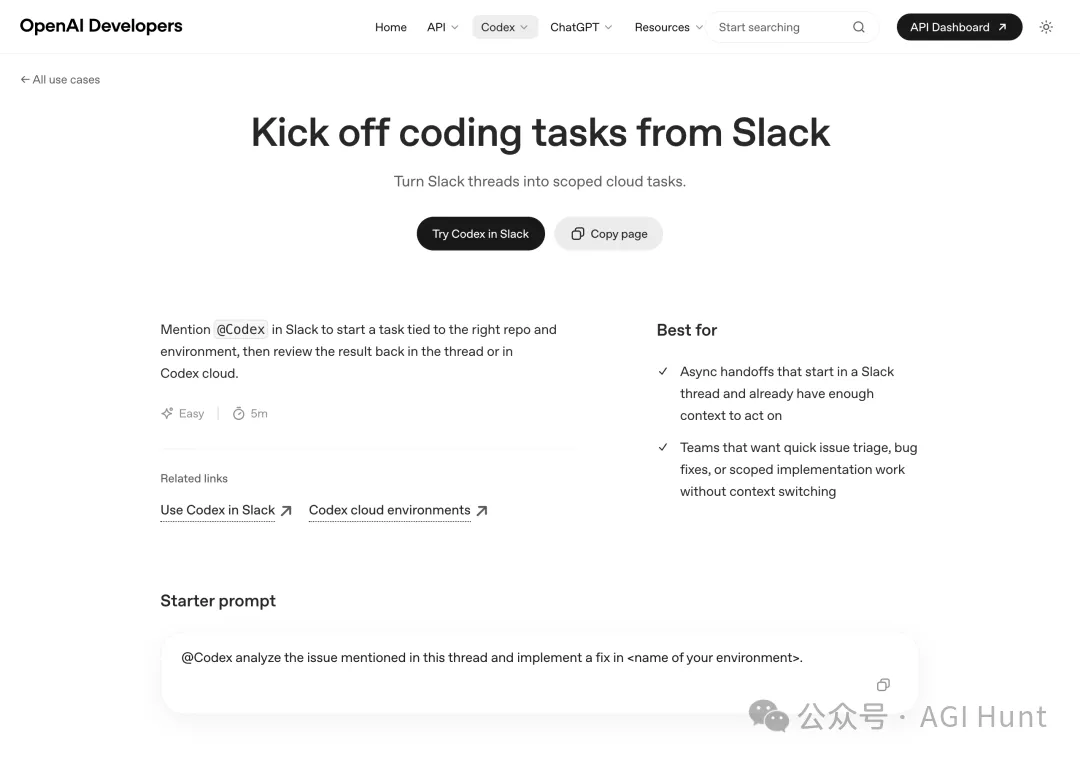1080x759 pixels.
Task: Open the Use Codex in Slack link
Action: click(216, 510)
